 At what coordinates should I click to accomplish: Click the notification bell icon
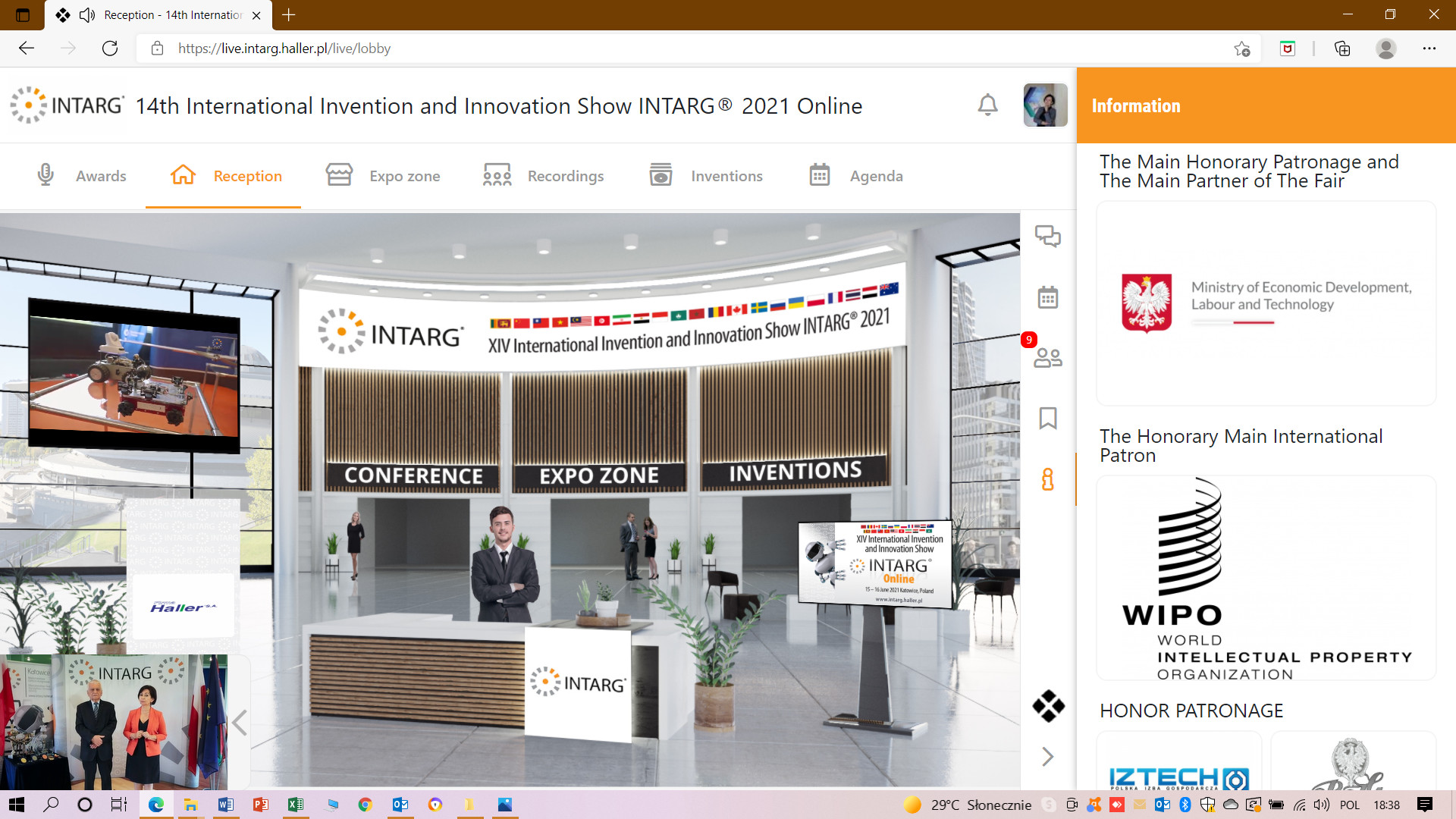tap(987, 105)
